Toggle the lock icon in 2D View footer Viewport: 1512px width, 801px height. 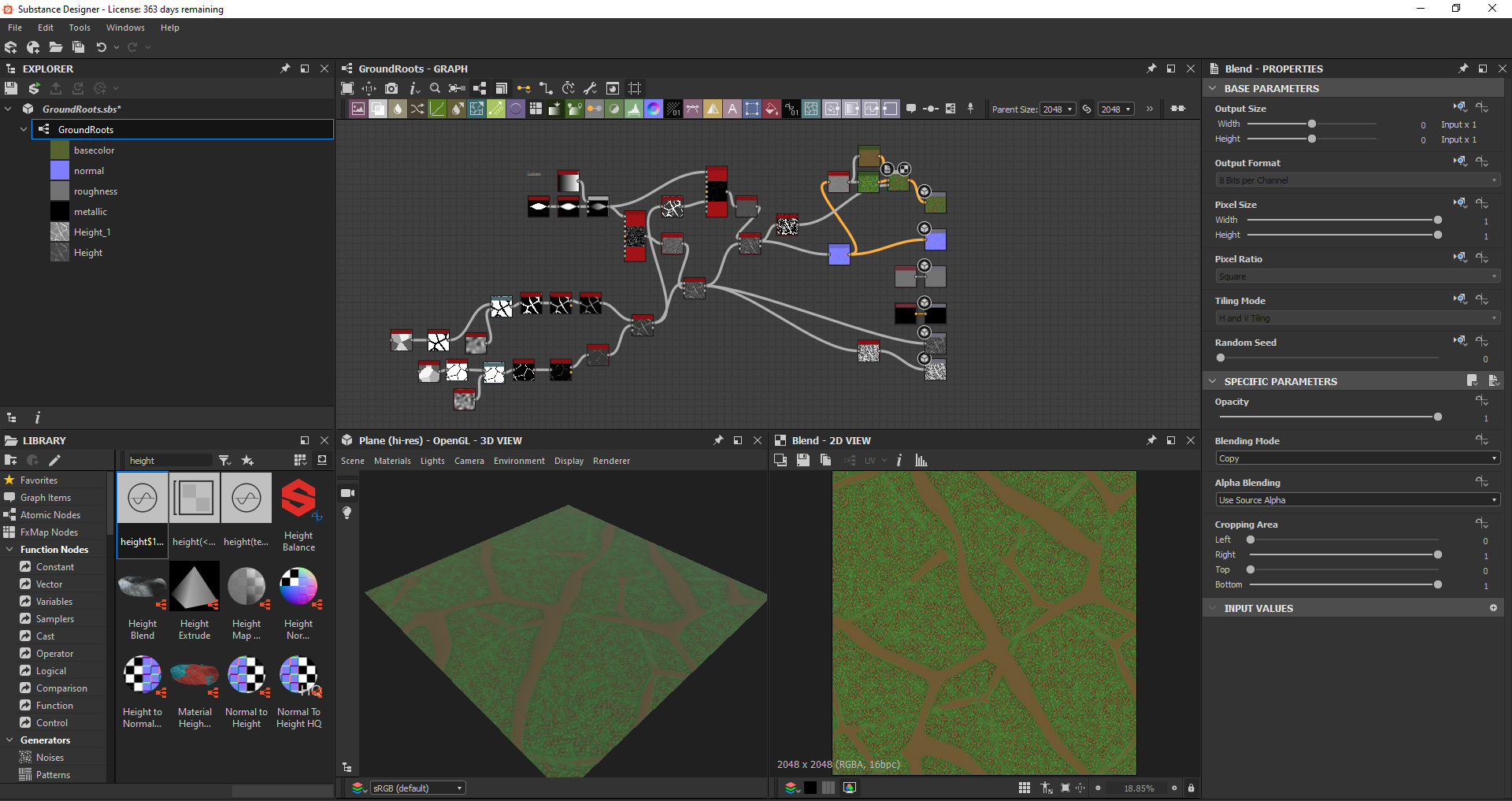tap(1191, 788)
